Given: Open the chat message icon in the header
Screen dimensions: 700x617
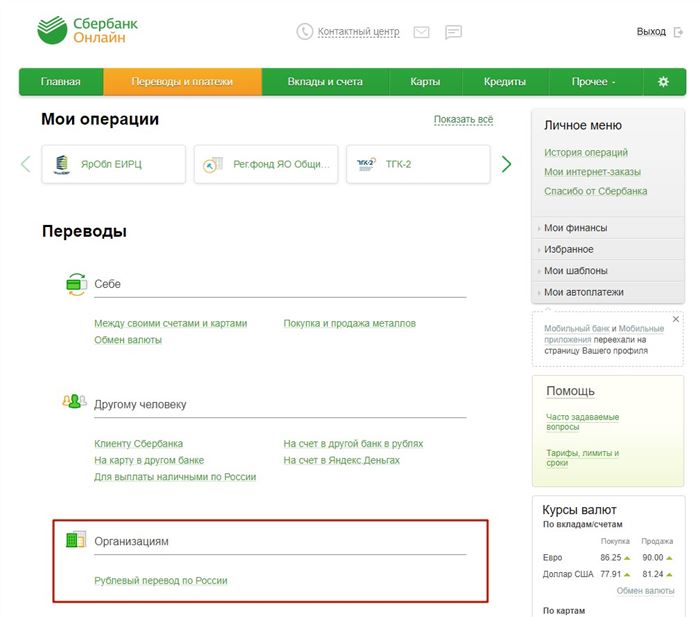Looking at the screenshot, I should (x=453, y=32).
